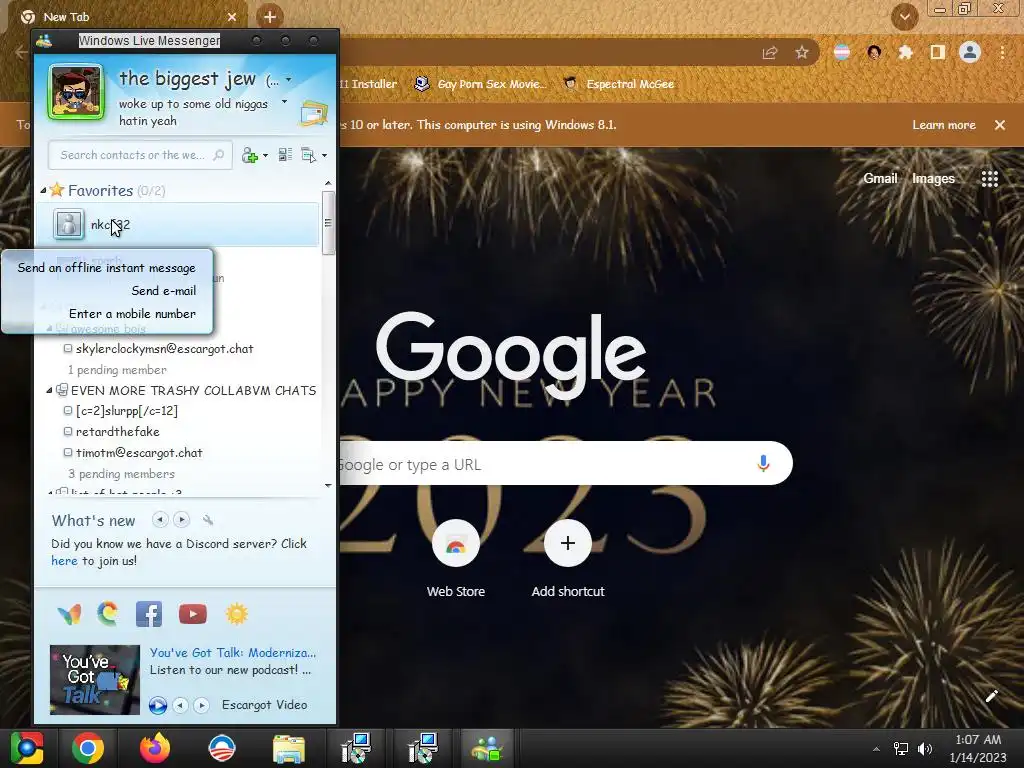Start voice search with microphone icon
The height and width of the screenshot is (768, 1024).
pyautogui.click(x=763, y=464)
